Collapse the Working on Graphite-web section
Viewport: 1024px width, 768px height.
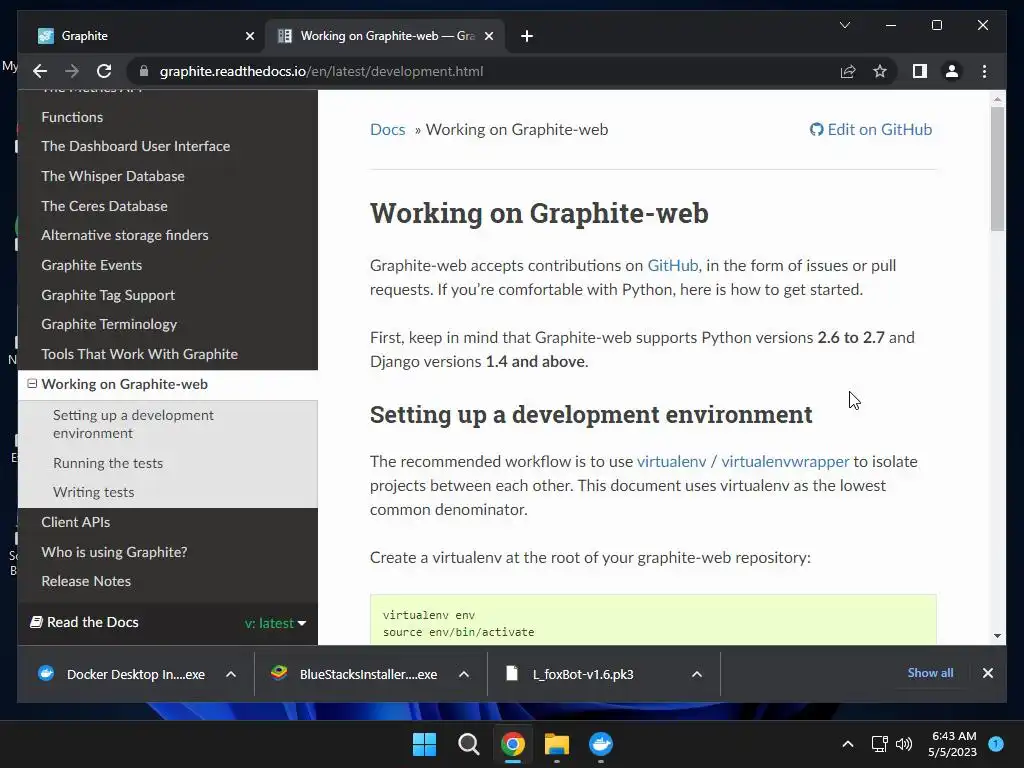32,384
